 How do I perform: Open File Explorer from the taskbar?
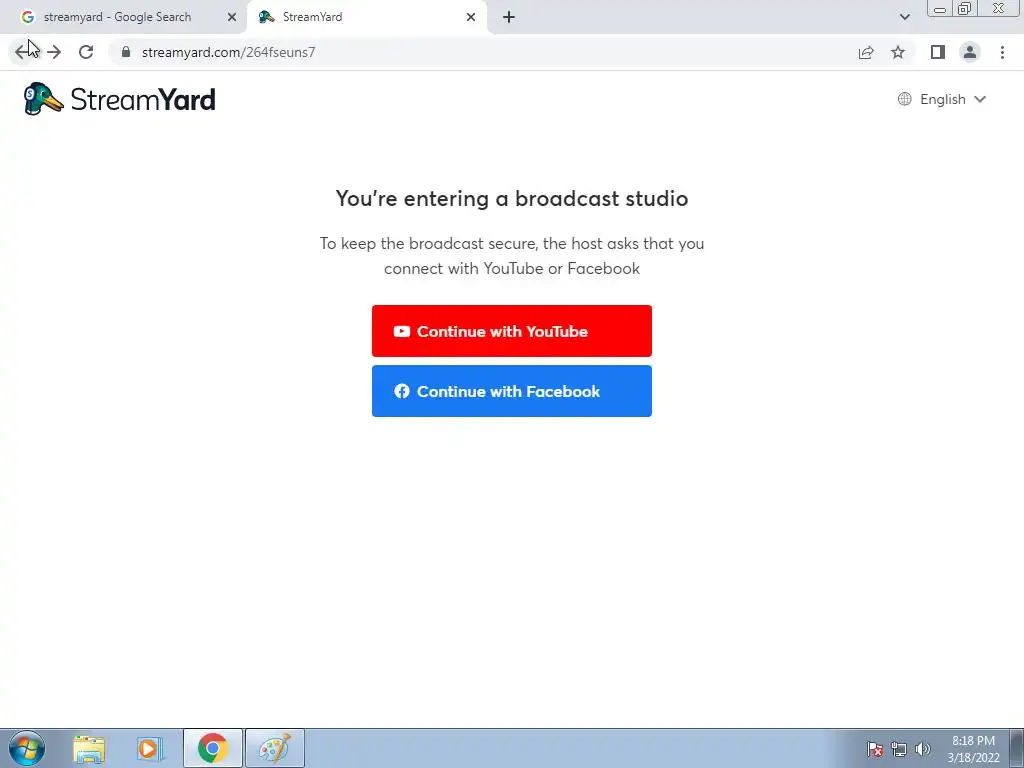click(x=89, y=748)
